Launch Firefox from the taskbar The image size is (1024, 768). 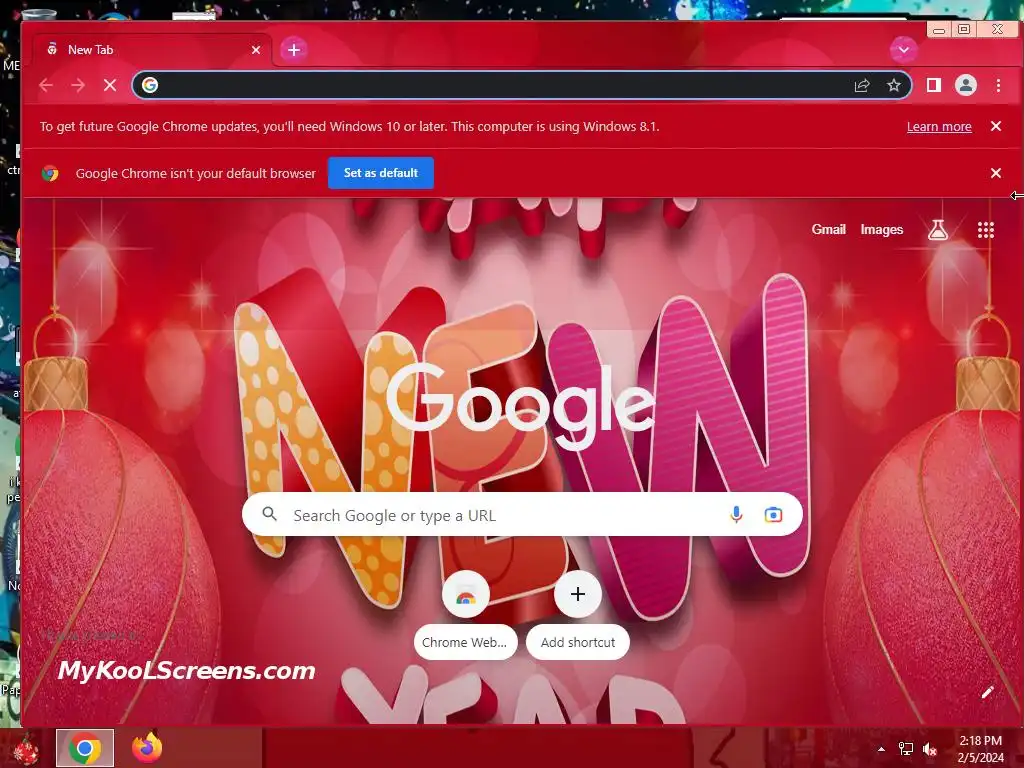(x=147, y=748)
